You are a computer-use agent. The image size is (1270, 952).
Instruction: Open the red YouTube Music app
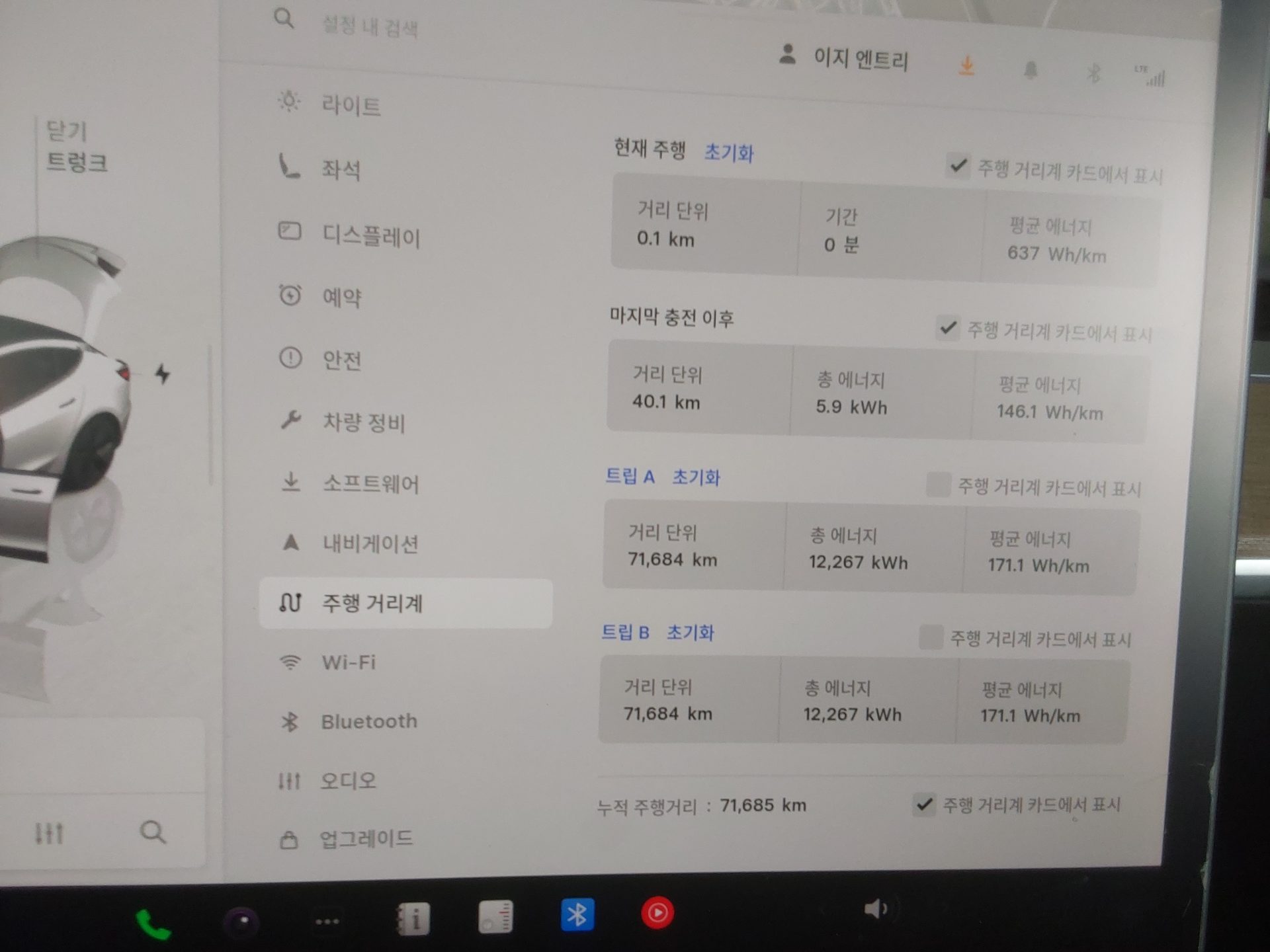click(657, 913)
